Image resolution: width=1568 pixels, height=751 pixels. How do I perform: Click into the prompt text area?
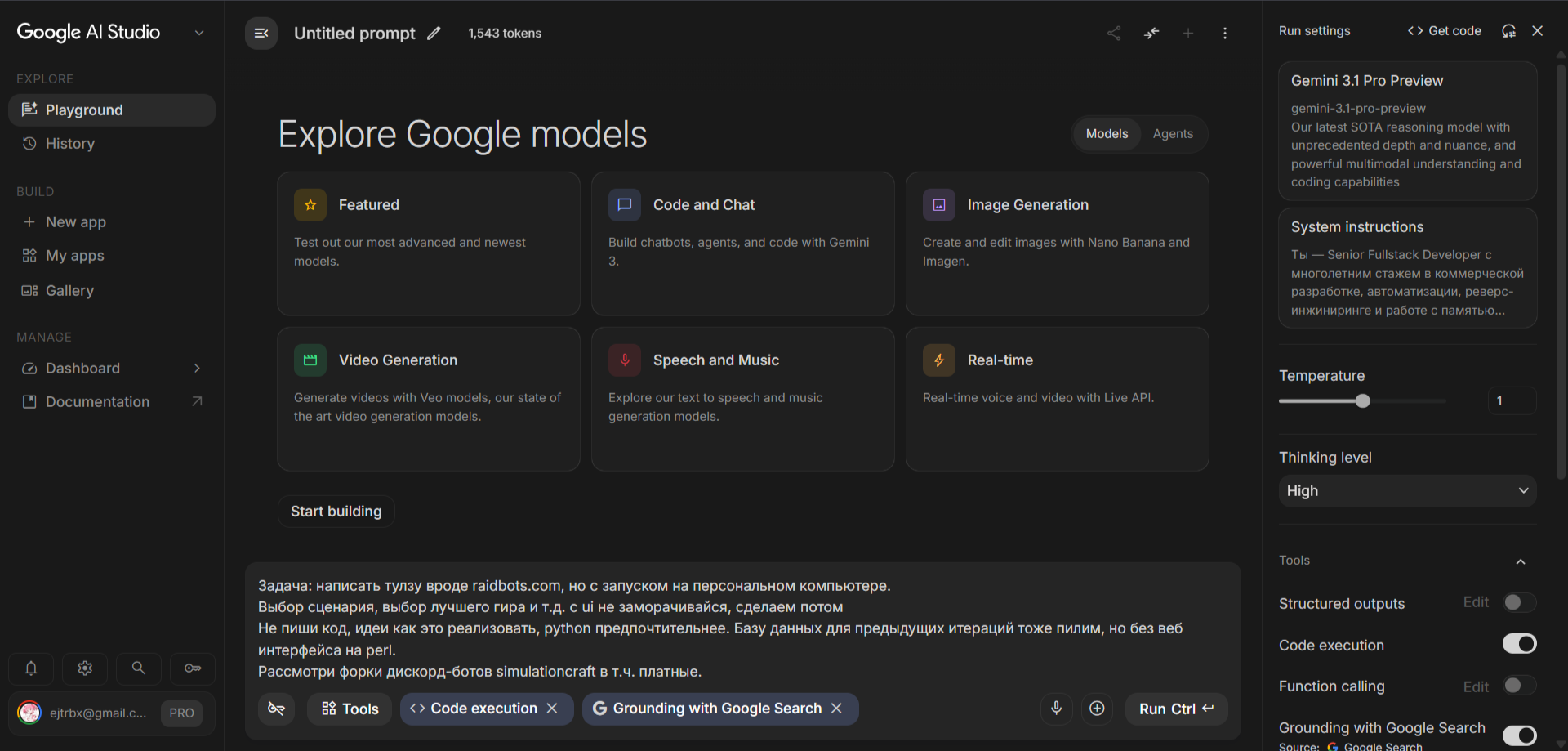coord(742,628)
